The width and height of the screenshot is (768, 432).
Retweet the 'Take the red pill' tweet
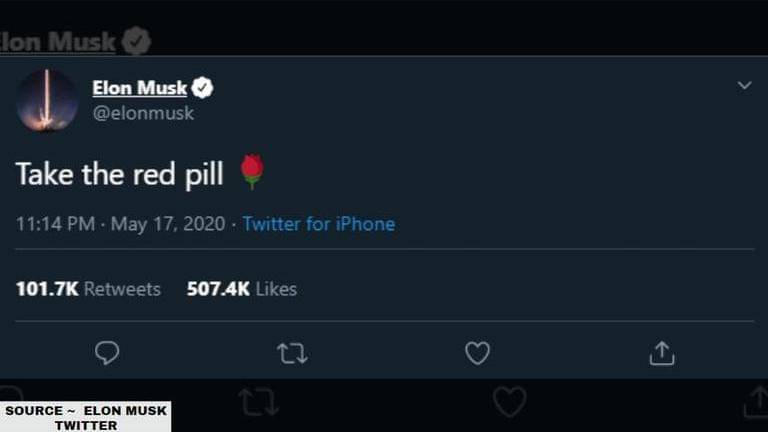[x=292, y=352]
